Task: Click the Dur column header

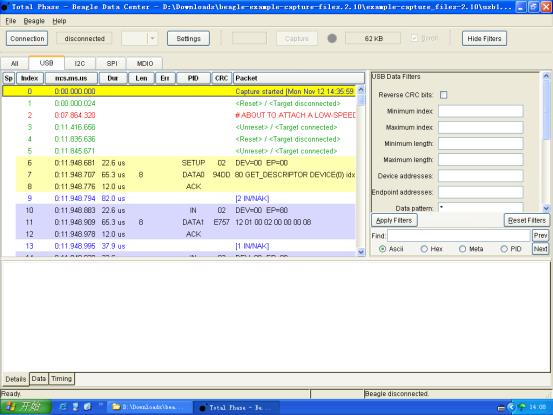Action: [113, 78]
